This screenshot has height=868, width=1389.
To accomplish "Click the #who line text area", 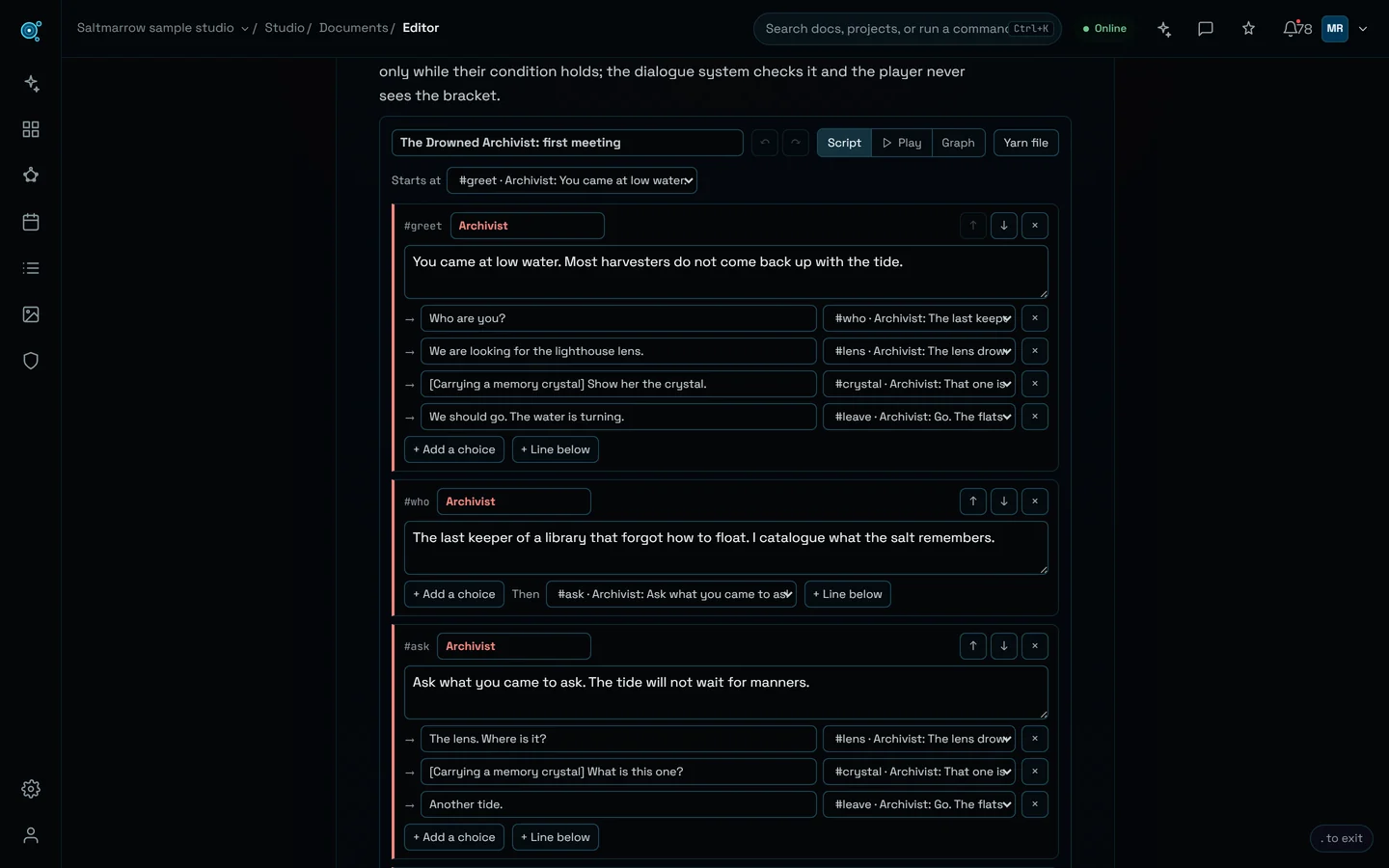I will point(726,548).
